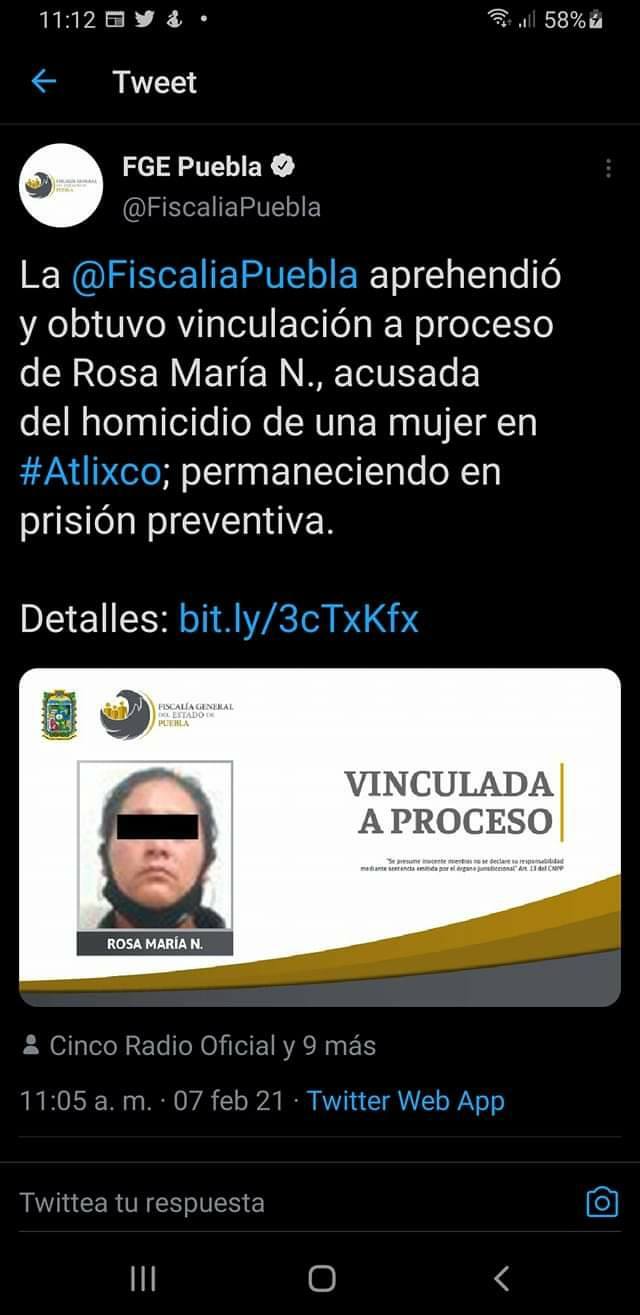Tap the FGE Puebla account name

click(x=192, y=166)
